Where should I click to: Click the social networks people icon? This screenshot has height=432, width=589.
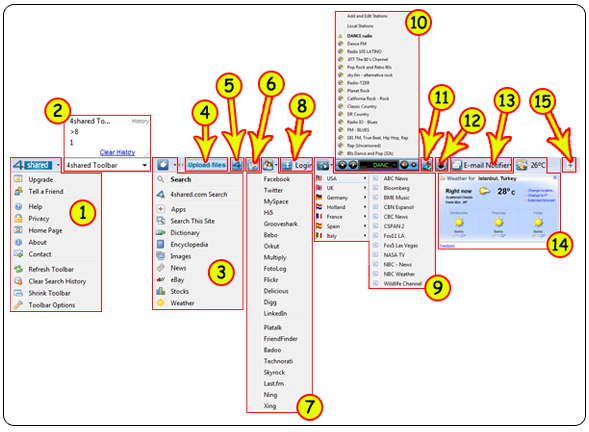pos(268,165)
